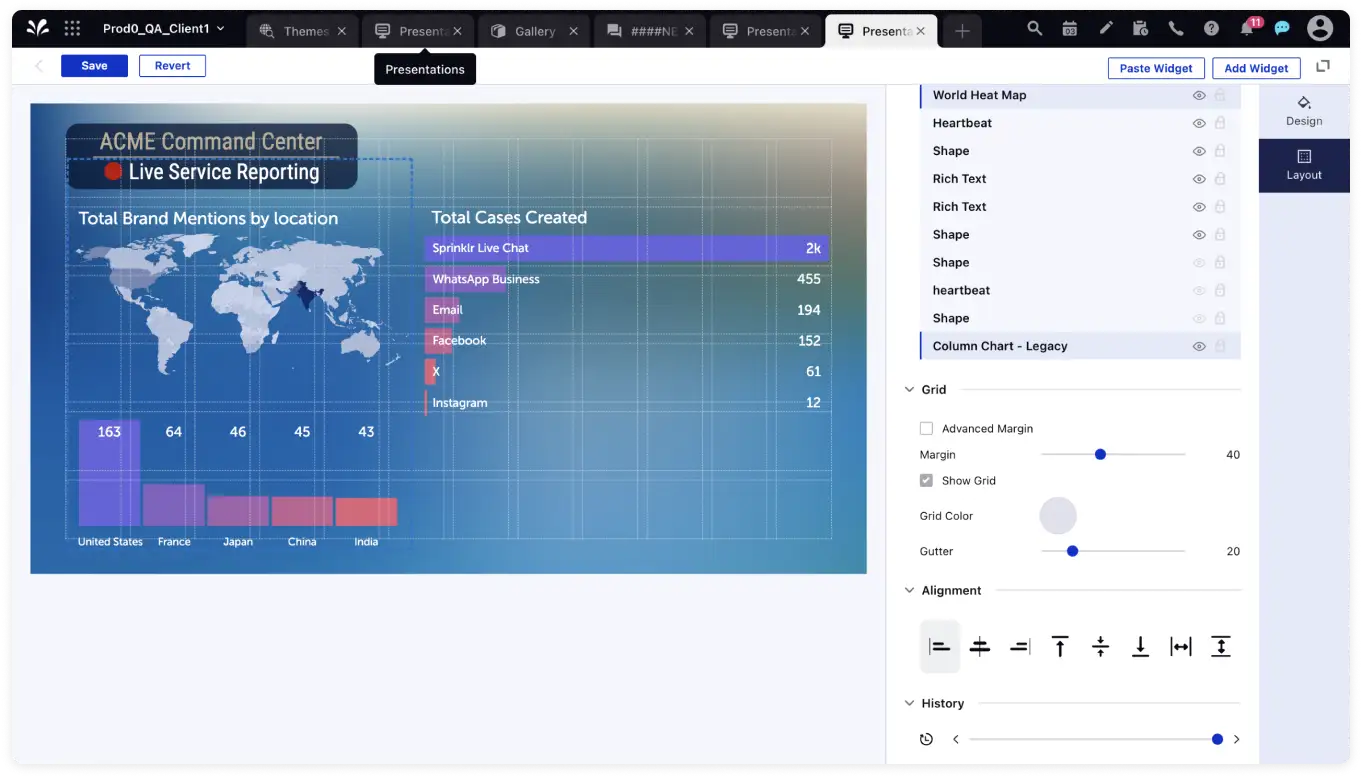Click the pop-out icon beside Add Widget

point(1323,66)
